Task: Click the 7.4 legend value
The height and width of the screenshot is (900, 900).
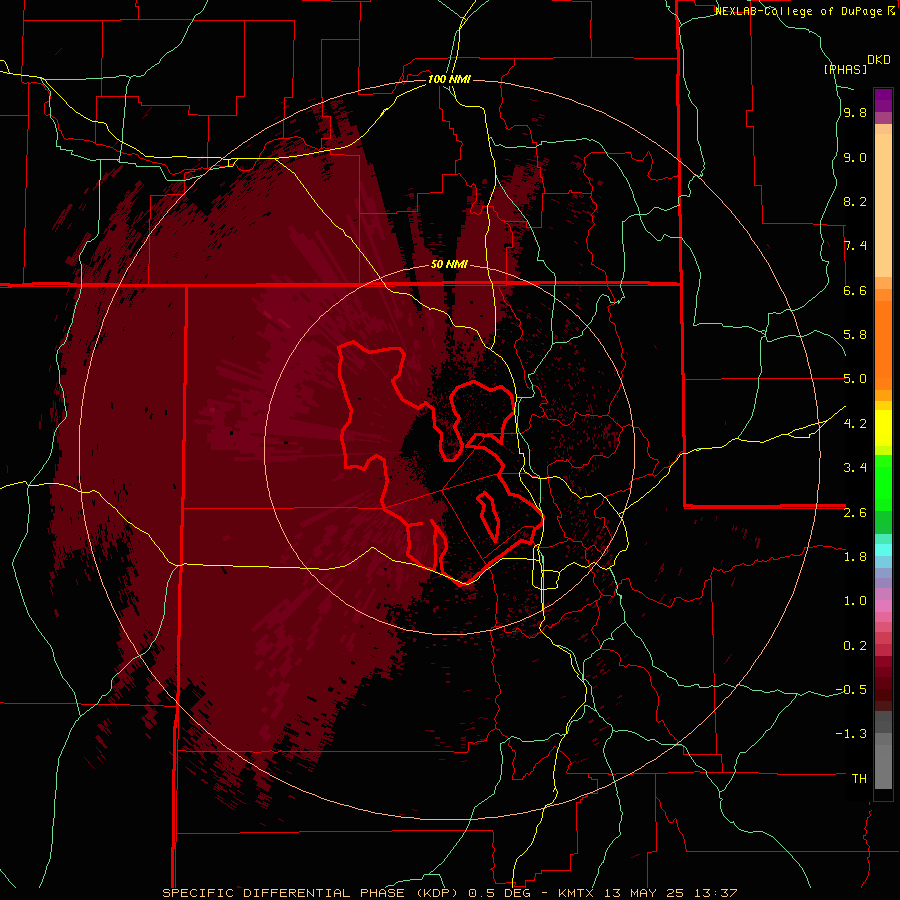Action: coord(855,246)
